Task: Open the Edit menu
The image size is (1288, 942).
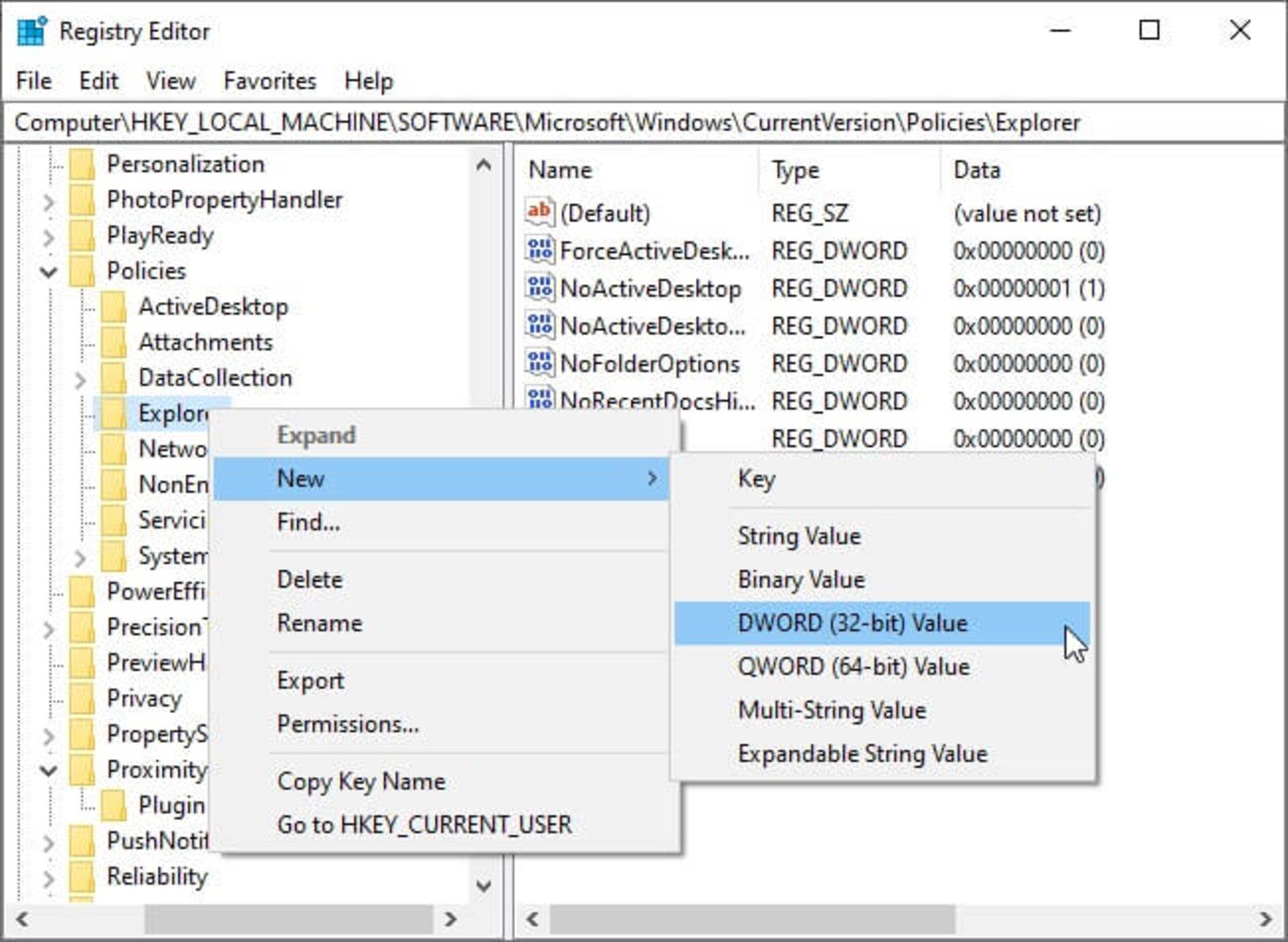Action: click(99, 81)
